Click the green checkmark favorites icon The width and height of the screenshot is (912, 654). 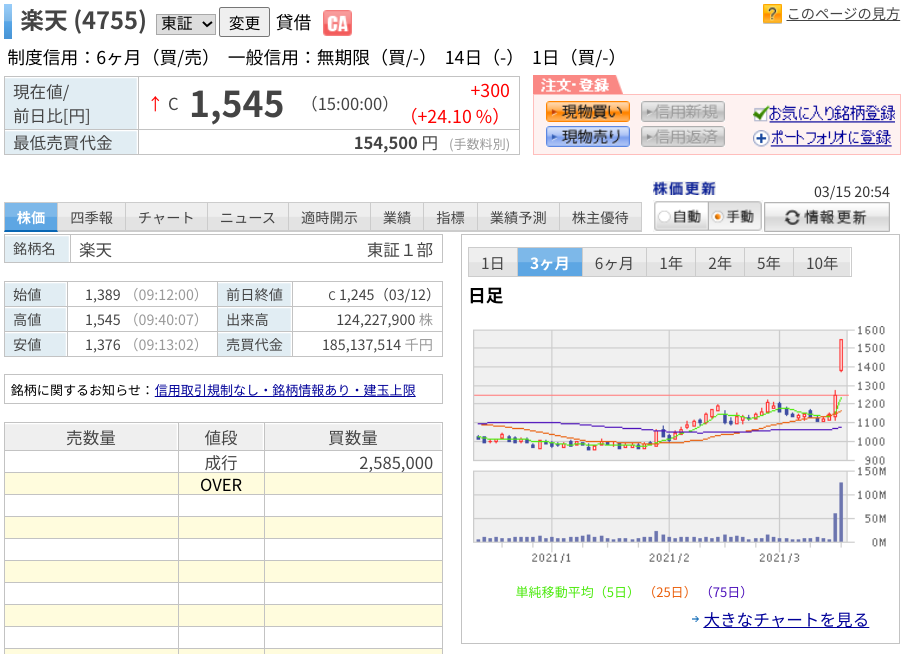click(x=760, y=113)
